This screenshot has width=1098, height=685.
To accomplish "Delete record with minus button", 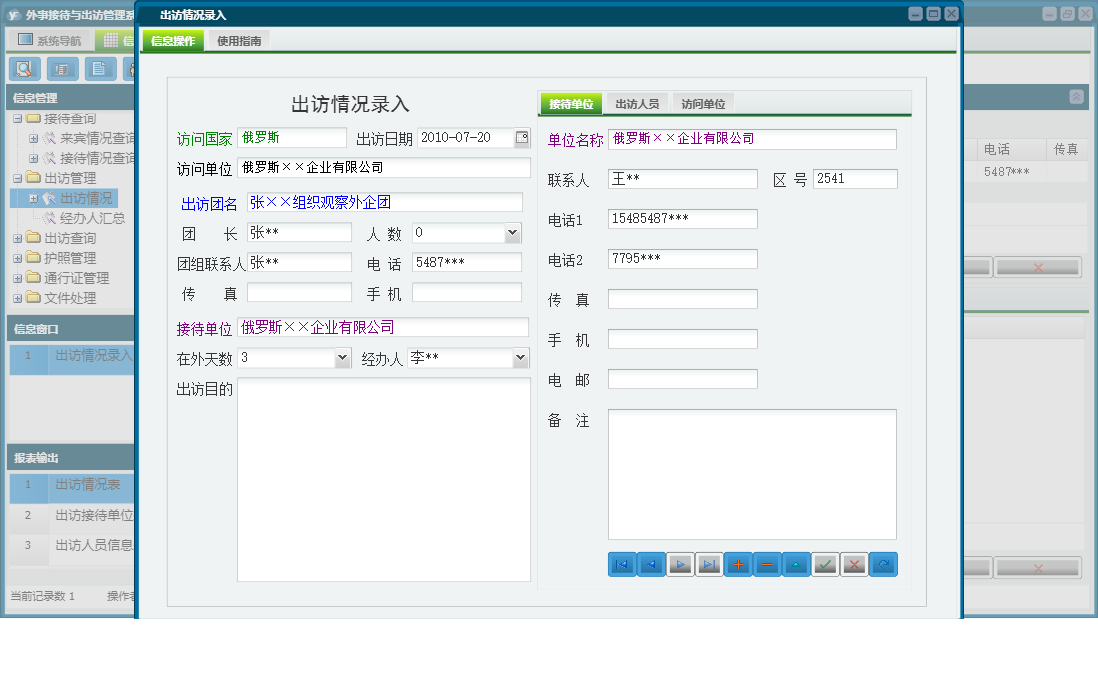I will pos(767,565).
